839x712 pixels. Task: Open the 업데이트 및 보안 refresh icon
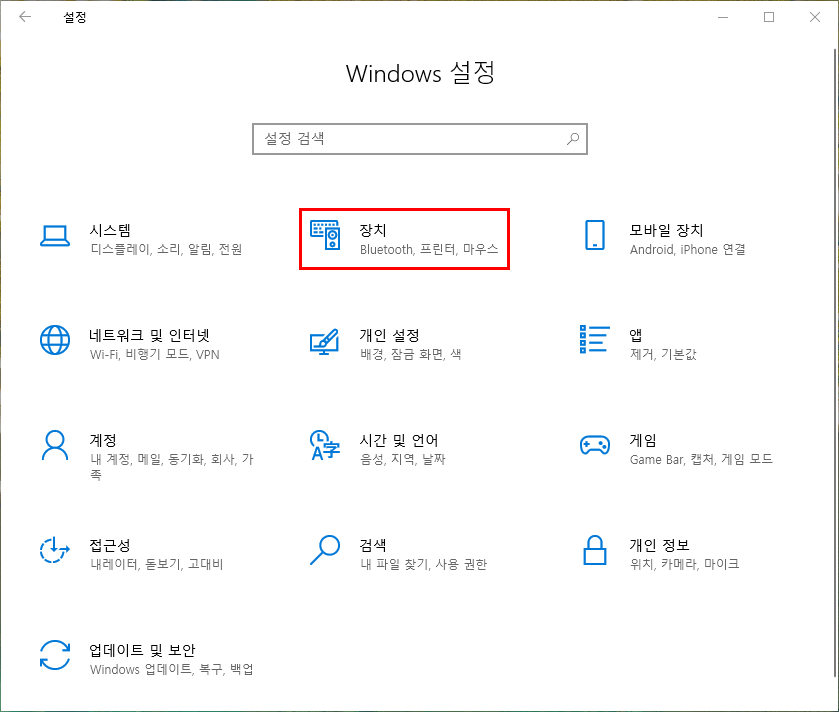(x=55, y=655)
